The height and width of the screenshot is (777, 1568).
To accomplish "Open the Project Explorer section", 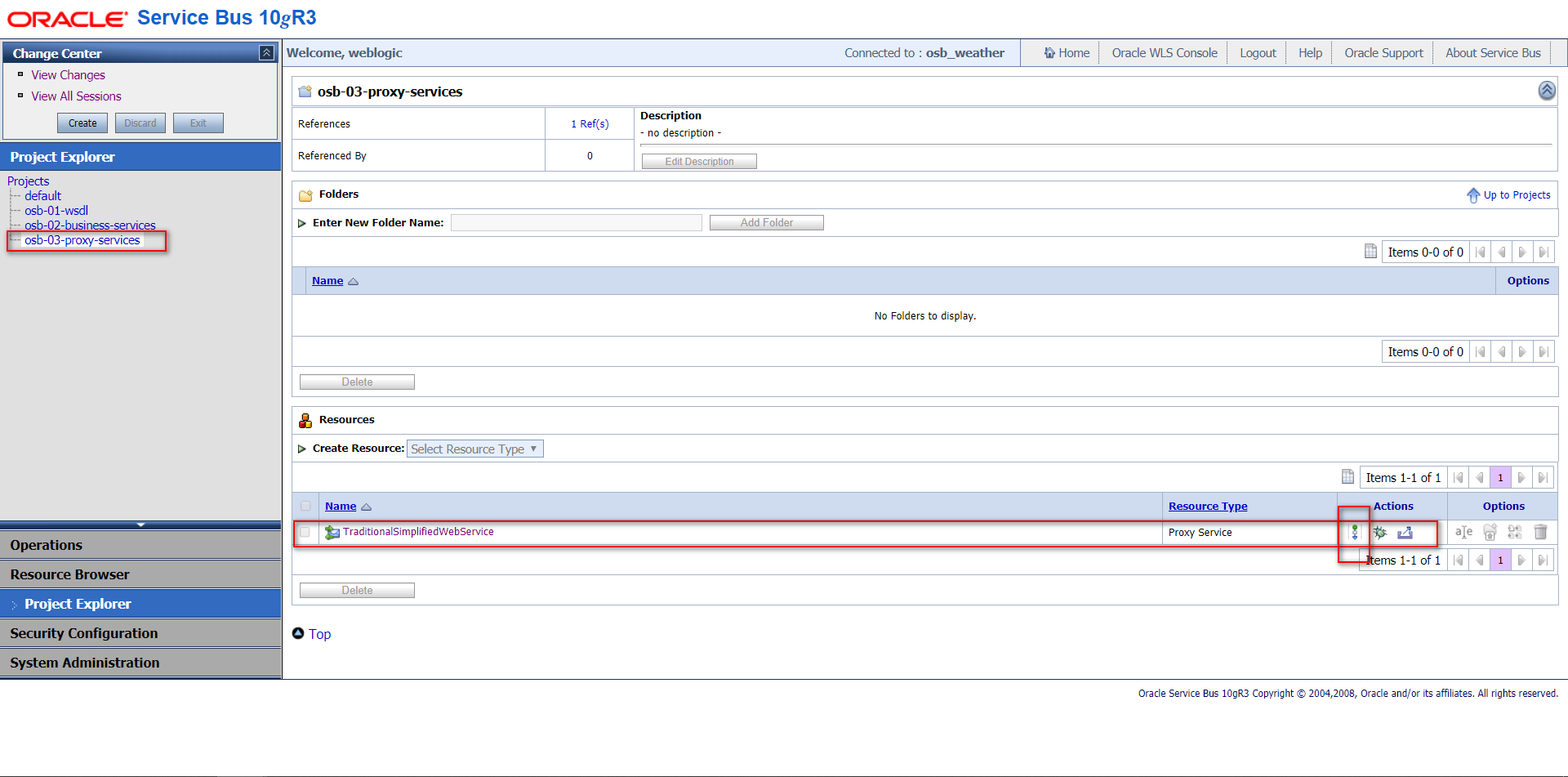I will 140,604.
